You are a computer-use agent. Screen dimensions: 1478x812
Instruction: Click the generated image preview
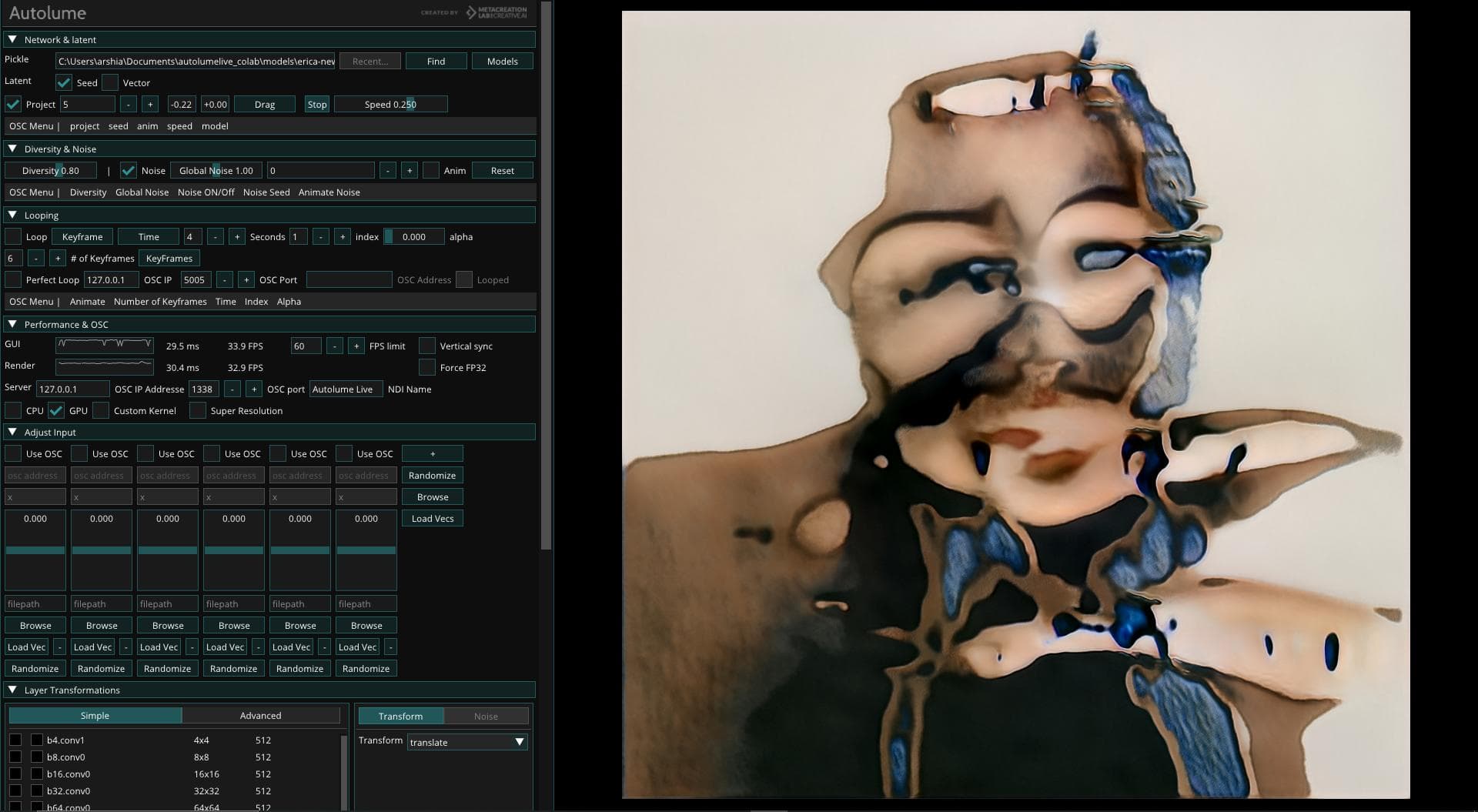coord(1016,404)
